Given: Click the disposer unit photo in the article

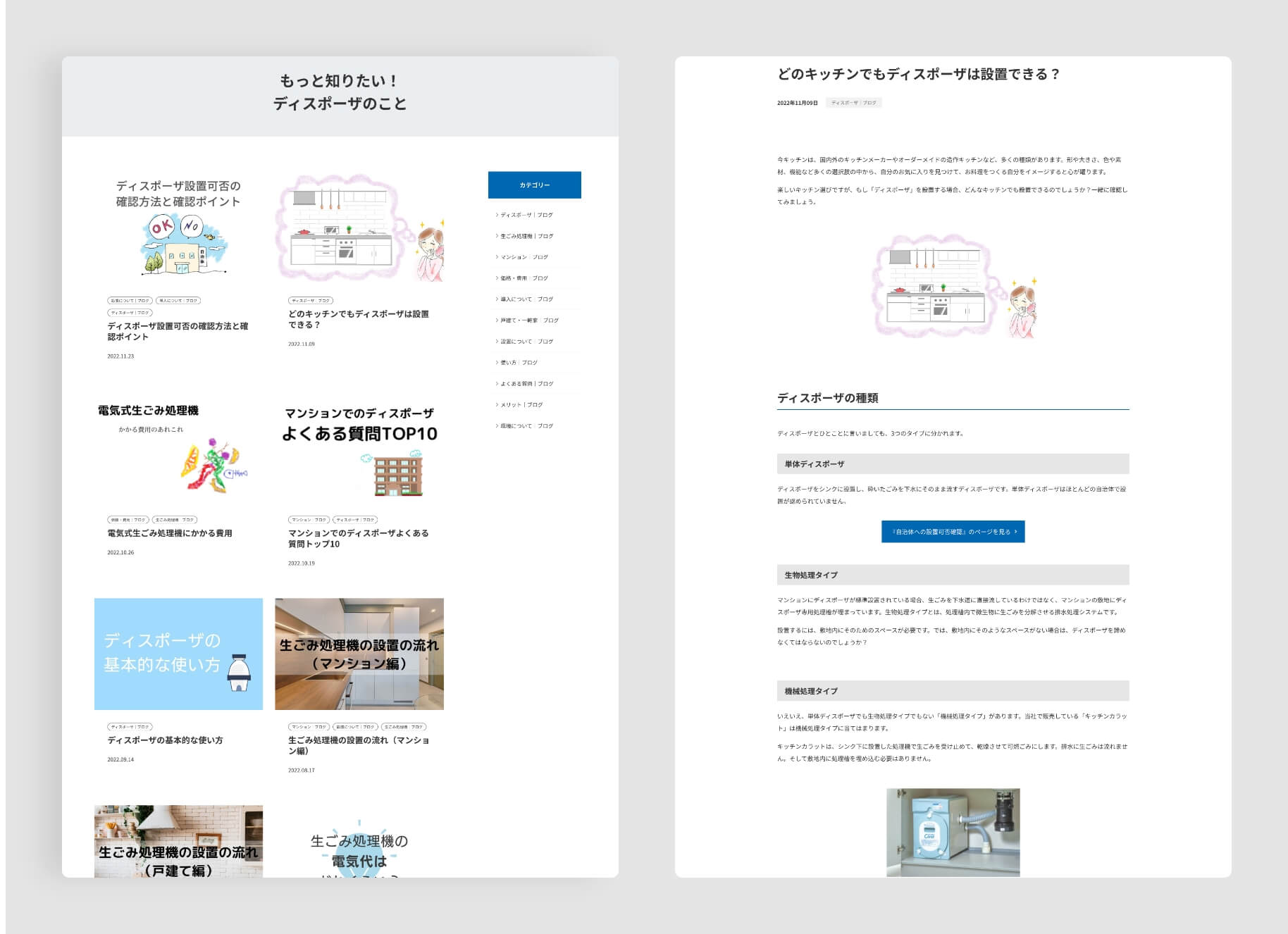Looking at the screenshot, I should pos(953,833).
